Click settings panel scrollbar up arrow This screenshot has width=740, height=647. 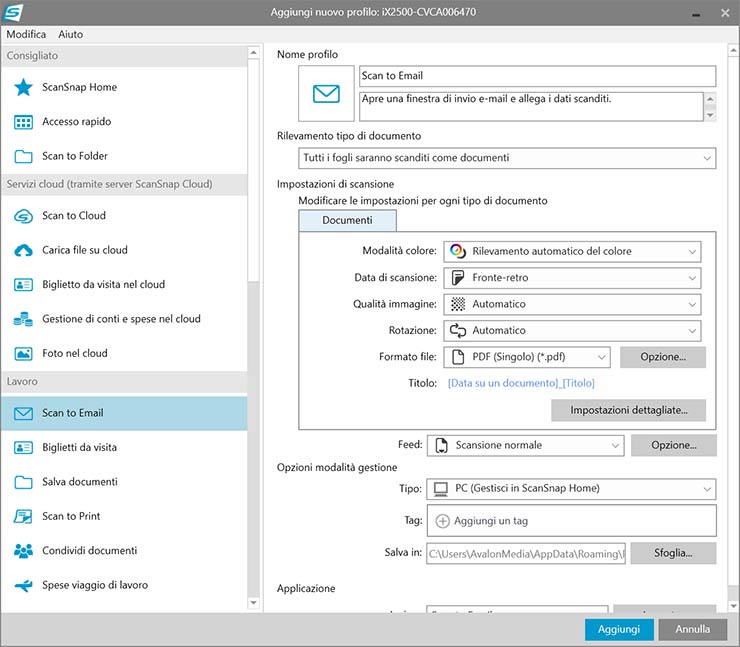tap(733, 50)
